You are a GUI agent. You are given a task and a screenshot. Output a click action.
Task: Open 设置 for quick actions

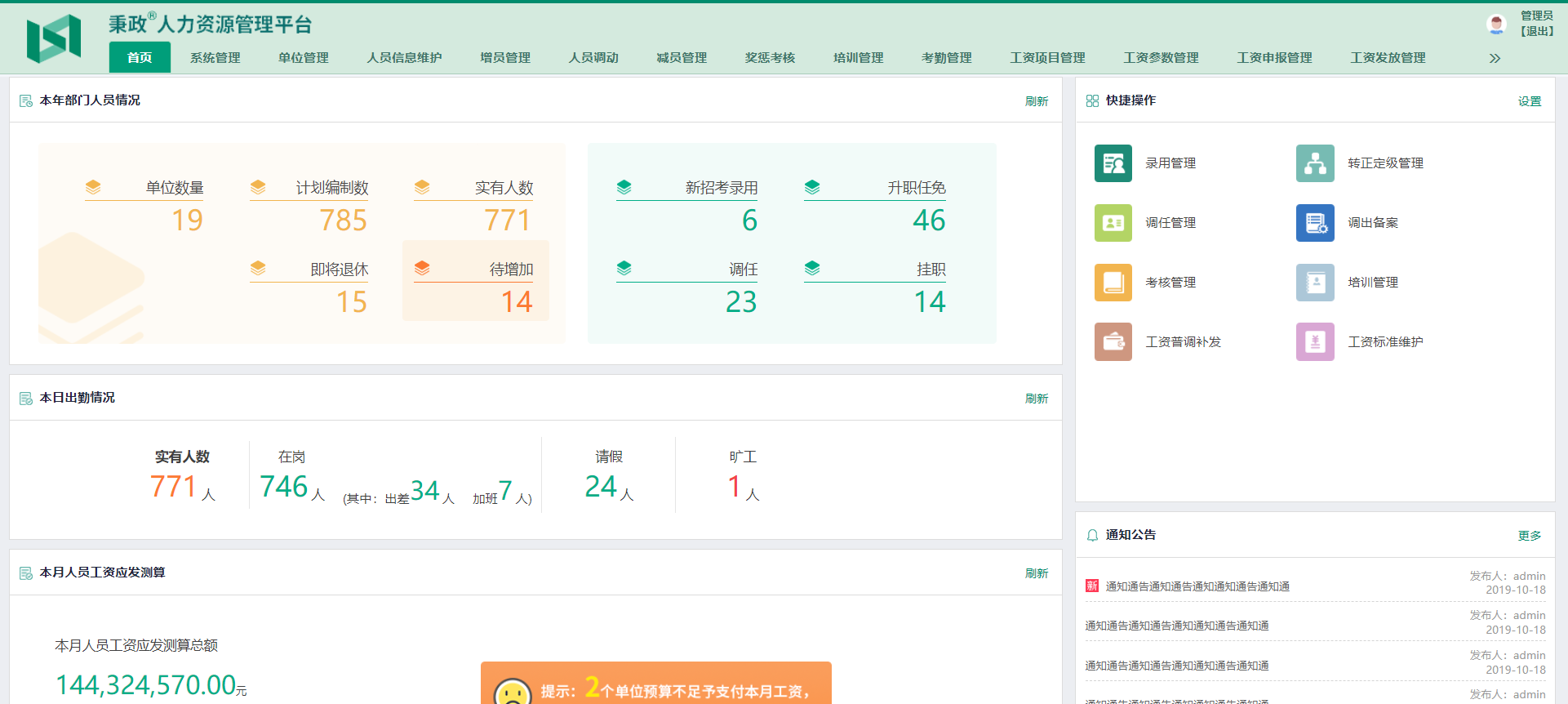[x=1529, y=101]
